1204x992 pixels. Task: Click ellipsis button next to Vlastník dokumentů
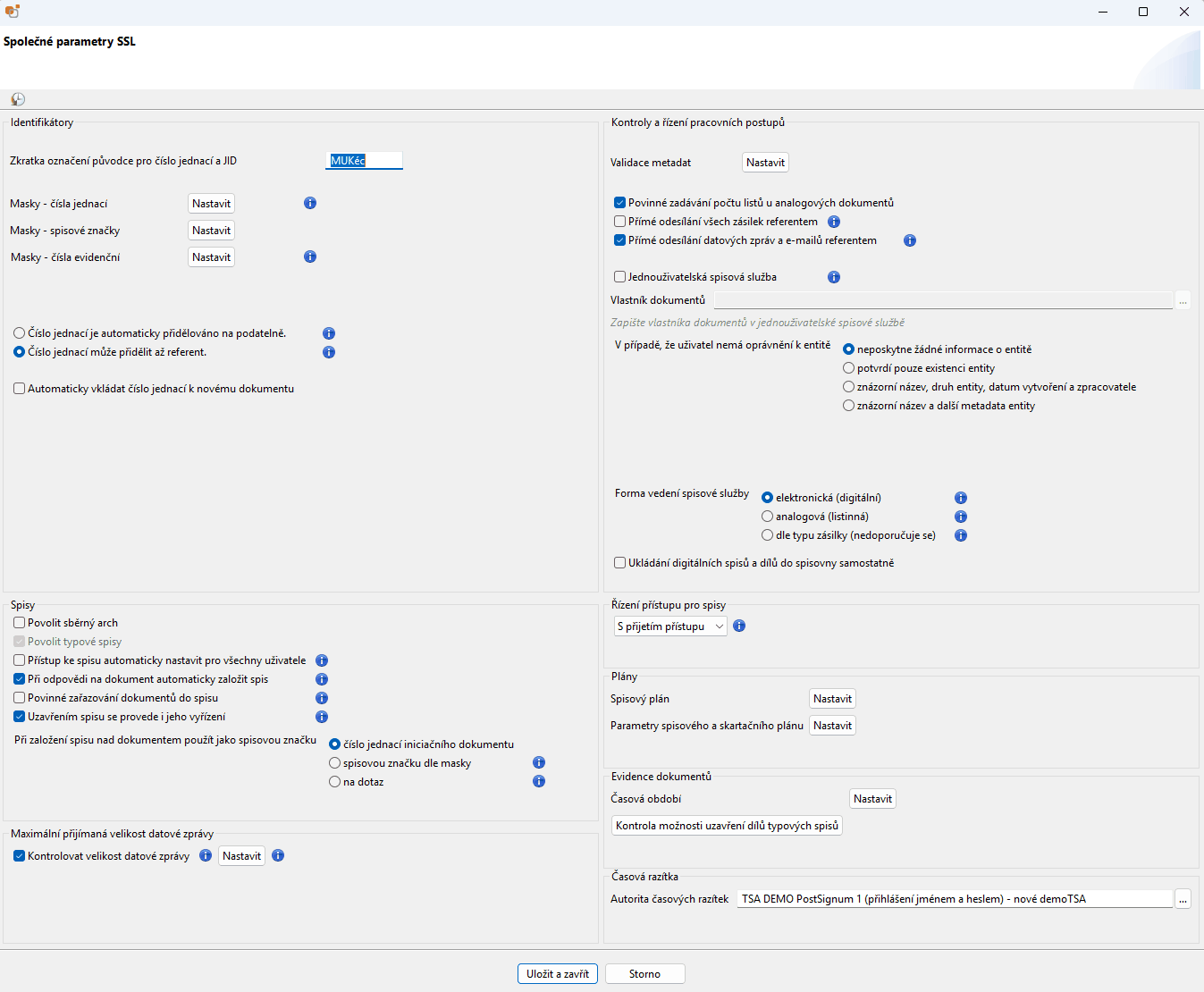[1183, 301]
